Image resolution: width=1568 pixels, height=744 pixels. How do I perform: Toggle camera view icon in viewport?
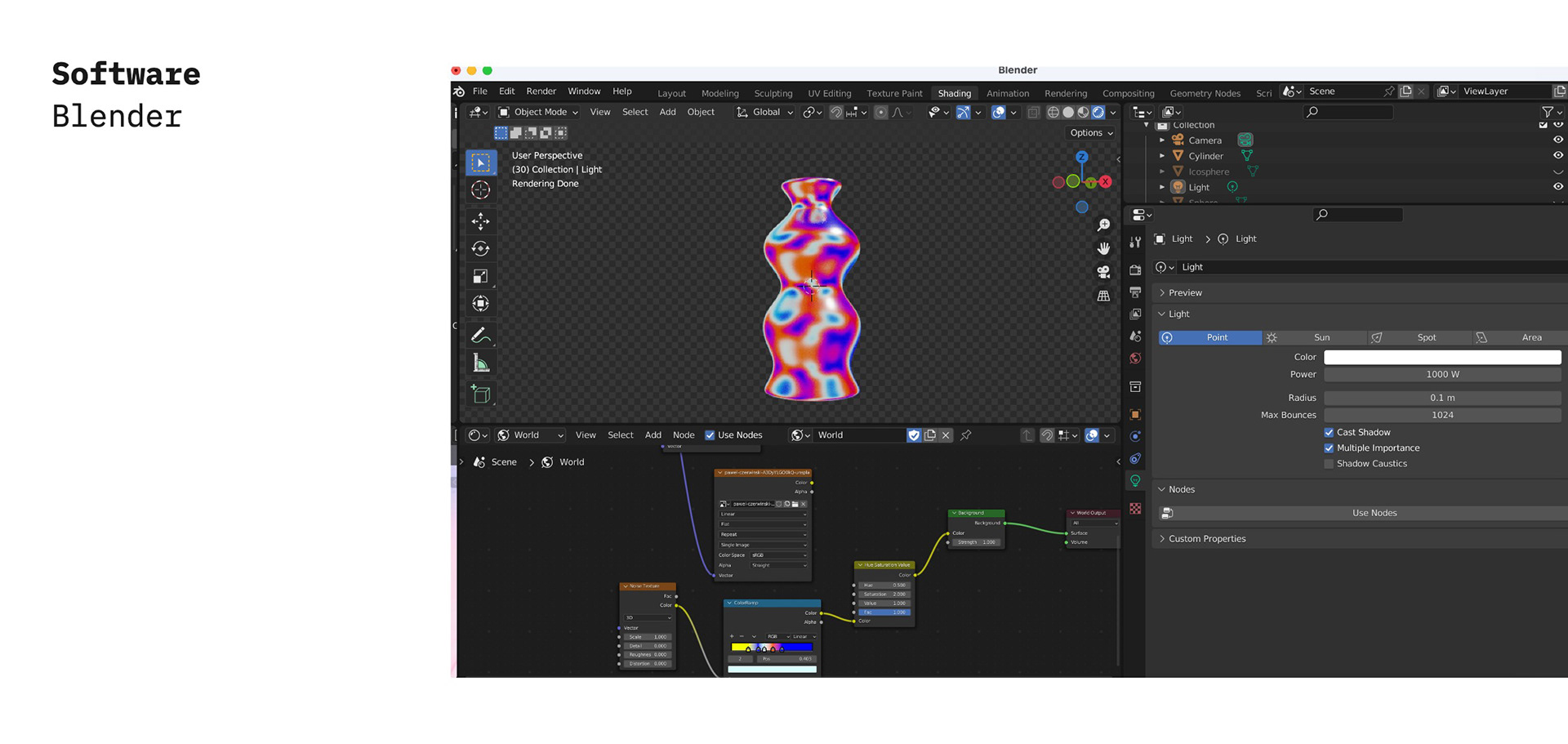click(1103, 272)
